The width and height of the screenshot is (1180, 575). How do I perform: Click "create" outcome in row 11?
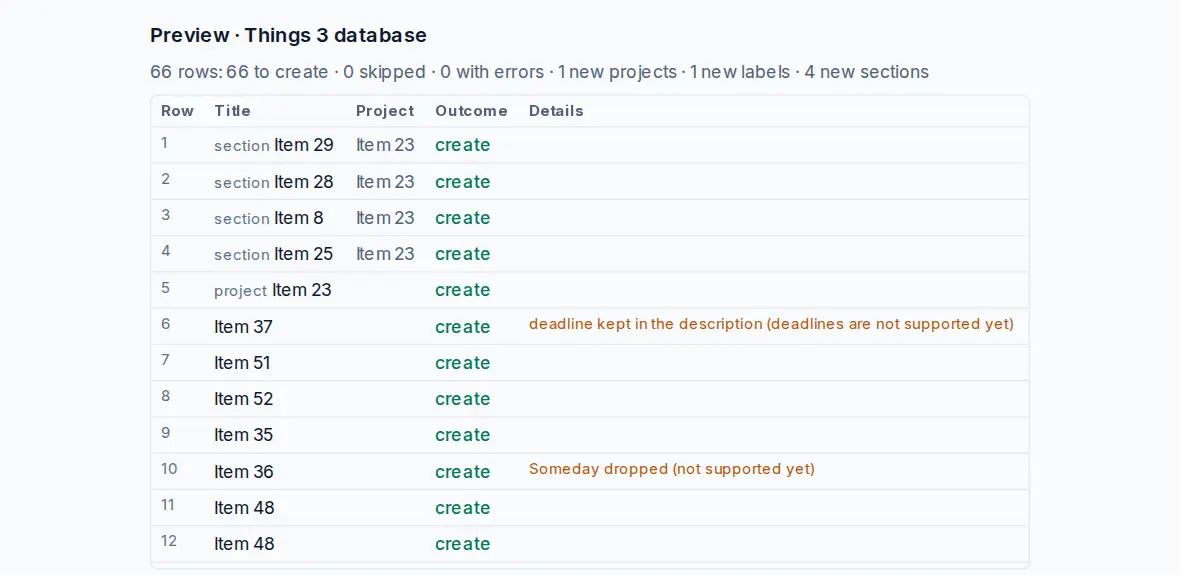pyautogui.click(x=463, y=509)
